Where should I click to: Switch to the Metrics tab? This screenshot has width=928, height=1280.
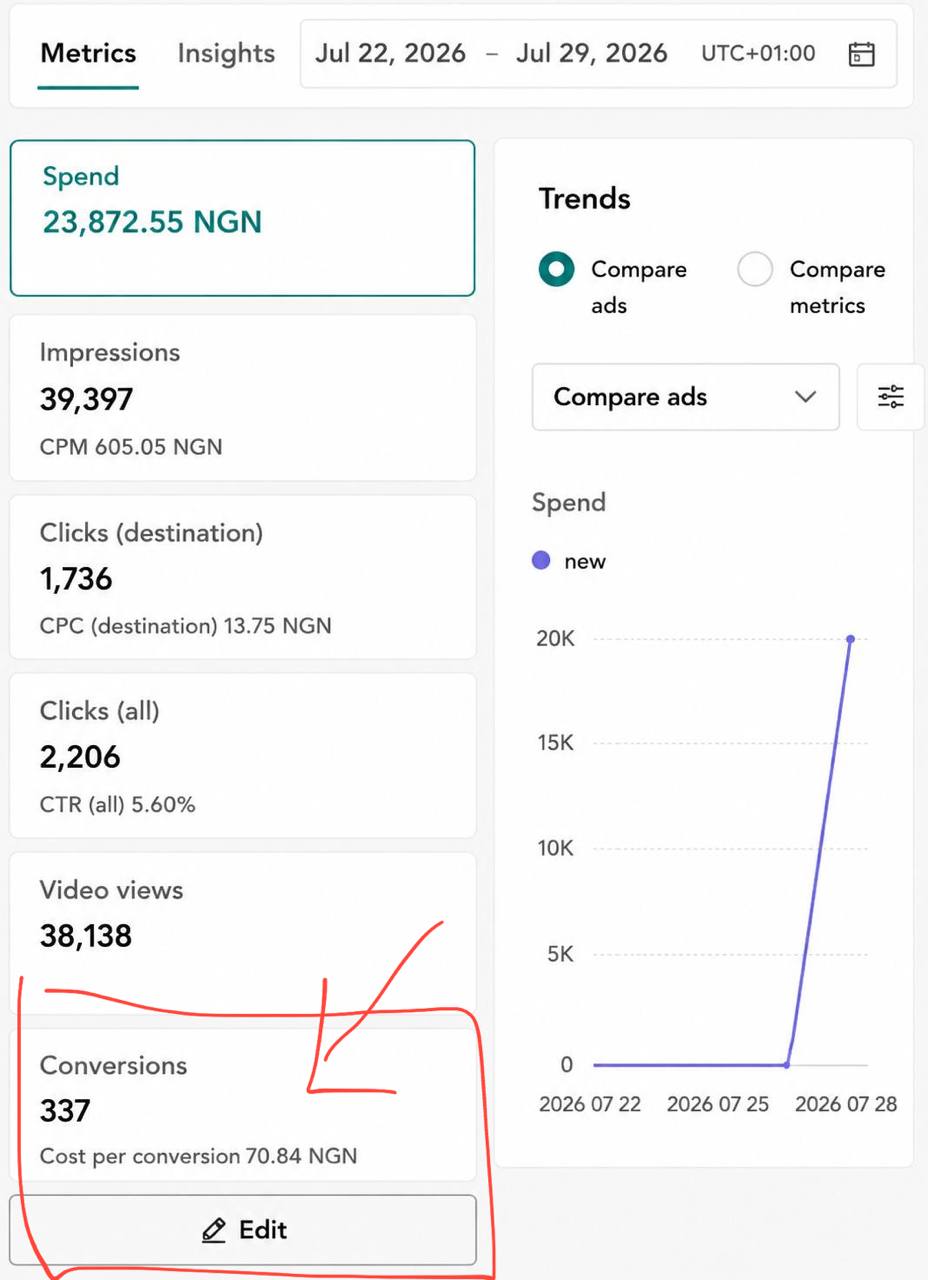88,53
